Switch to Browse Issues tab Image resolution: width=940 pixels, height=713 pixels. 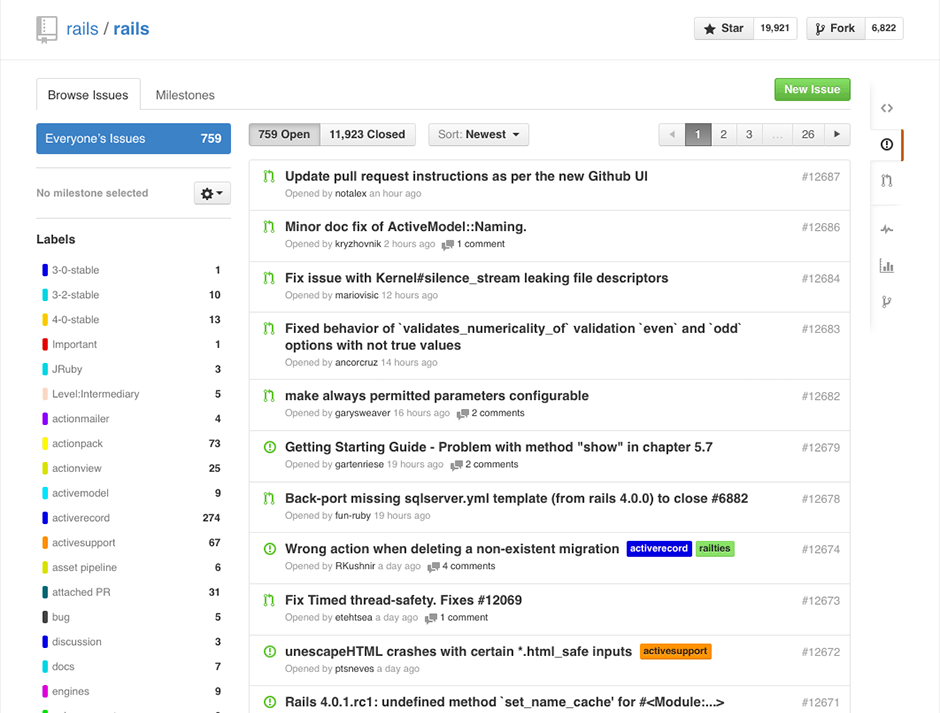(x=88, y=95)
